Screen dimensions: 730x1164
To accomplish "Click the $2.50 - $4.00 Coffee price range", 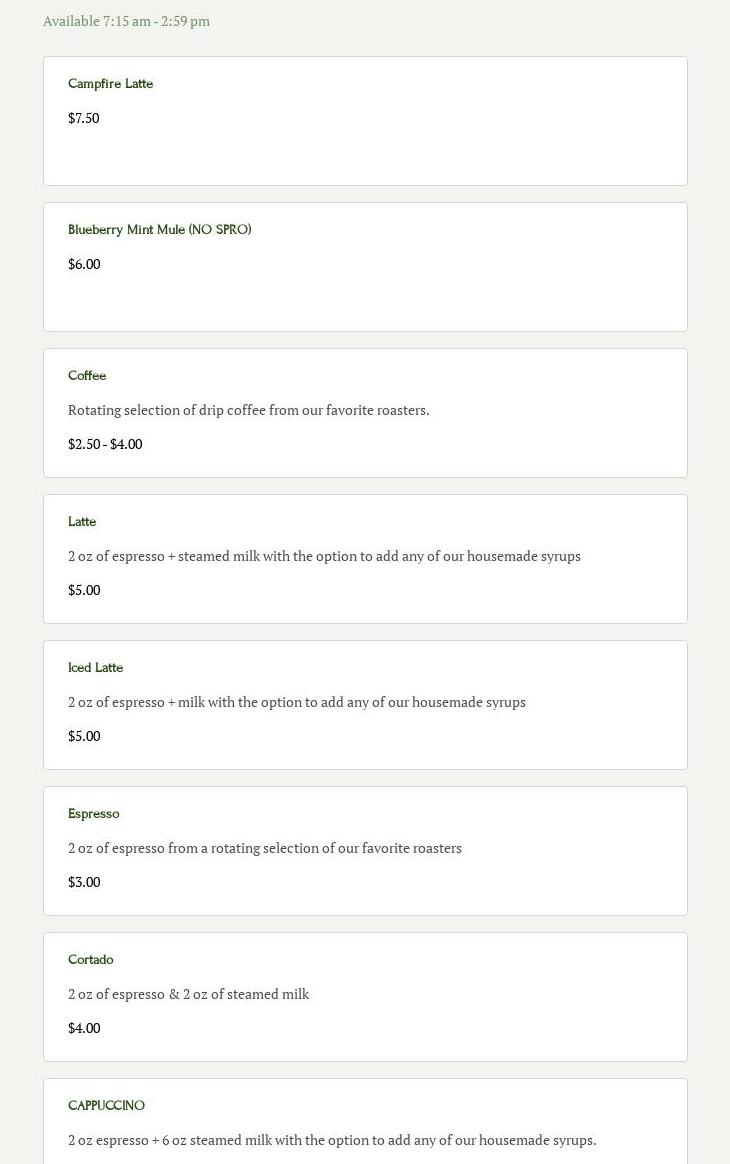I will 105,444.
